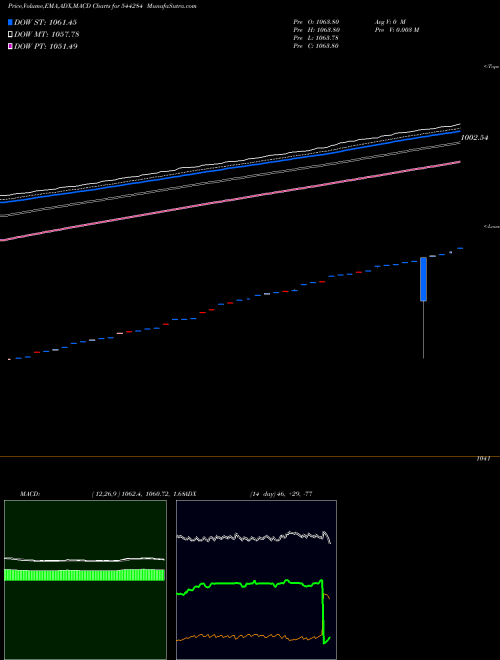Click the white DOW MT legend swatch
The height and width of the screenshot is (660, 500).
(10, 35)
